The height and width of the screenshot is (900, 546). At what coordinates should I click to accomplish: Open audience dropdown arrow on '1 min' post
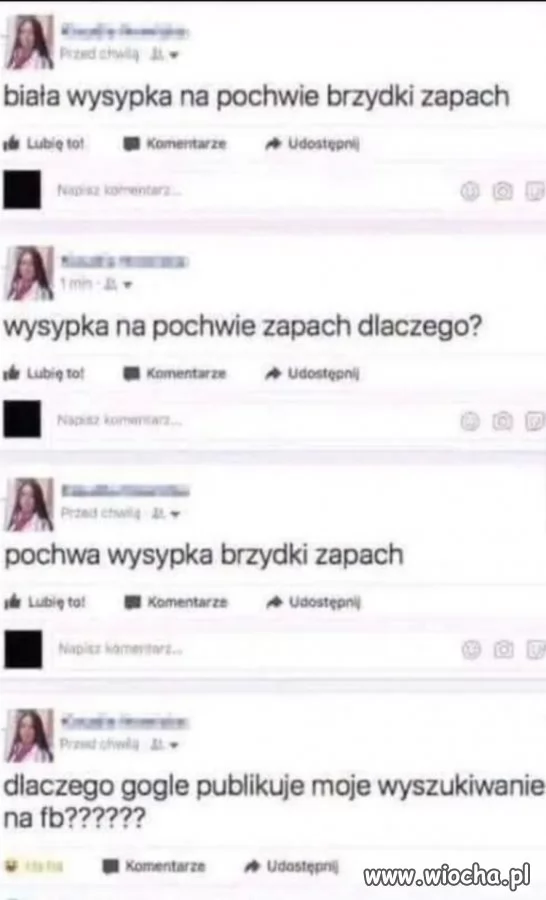click(x=128, y=284)
